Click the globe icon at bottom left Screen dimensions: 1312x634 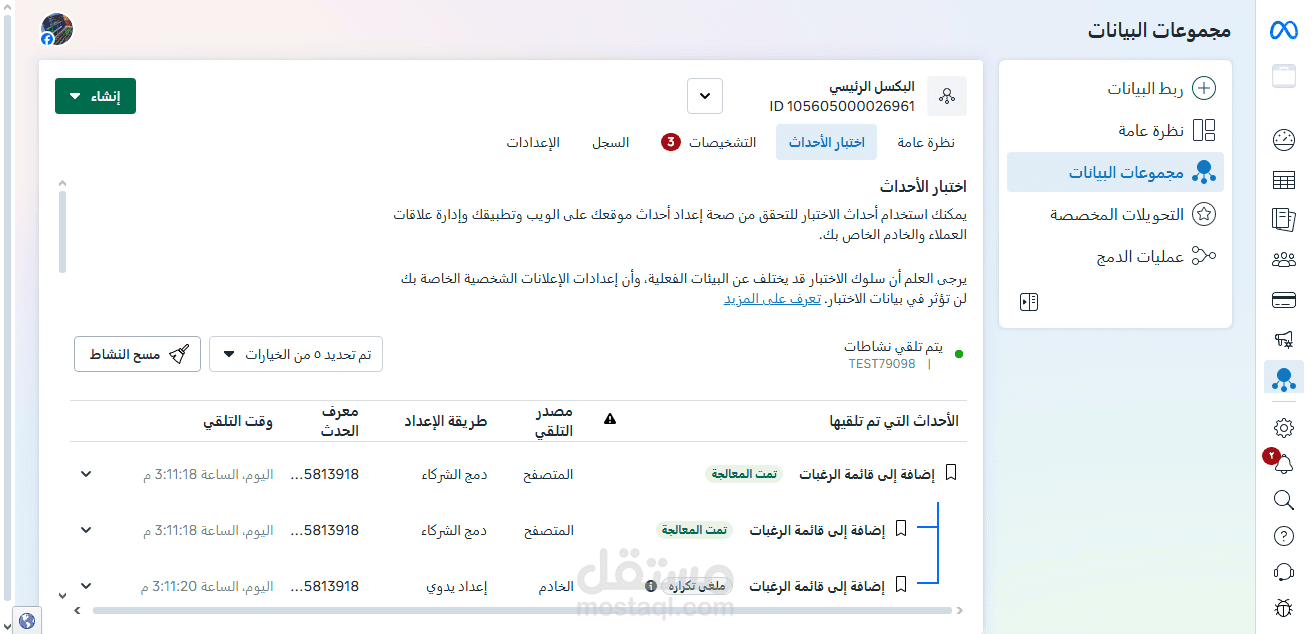point(27,621)
